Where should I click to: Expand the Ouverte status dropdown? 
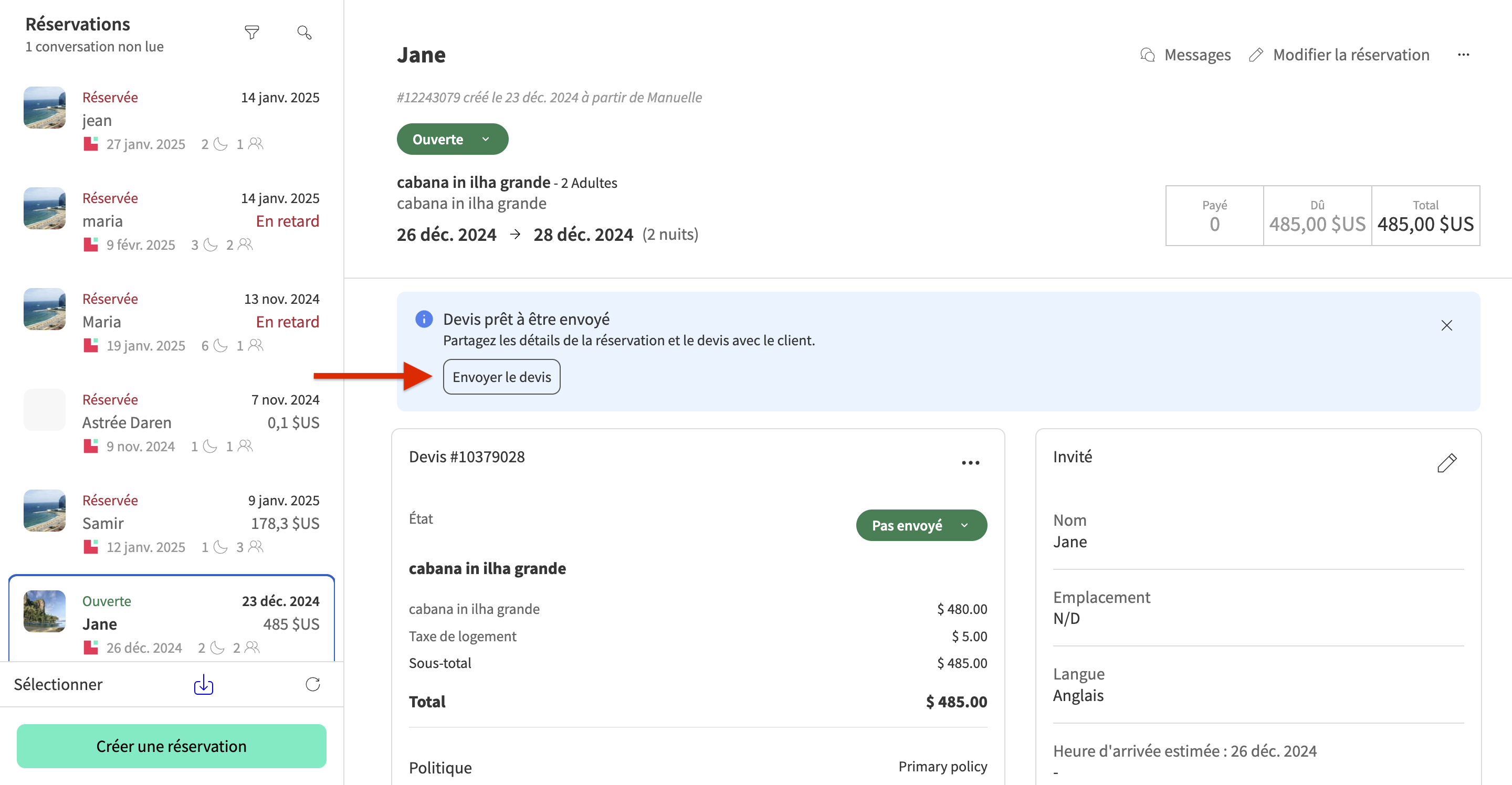click(x=452, y=140)
